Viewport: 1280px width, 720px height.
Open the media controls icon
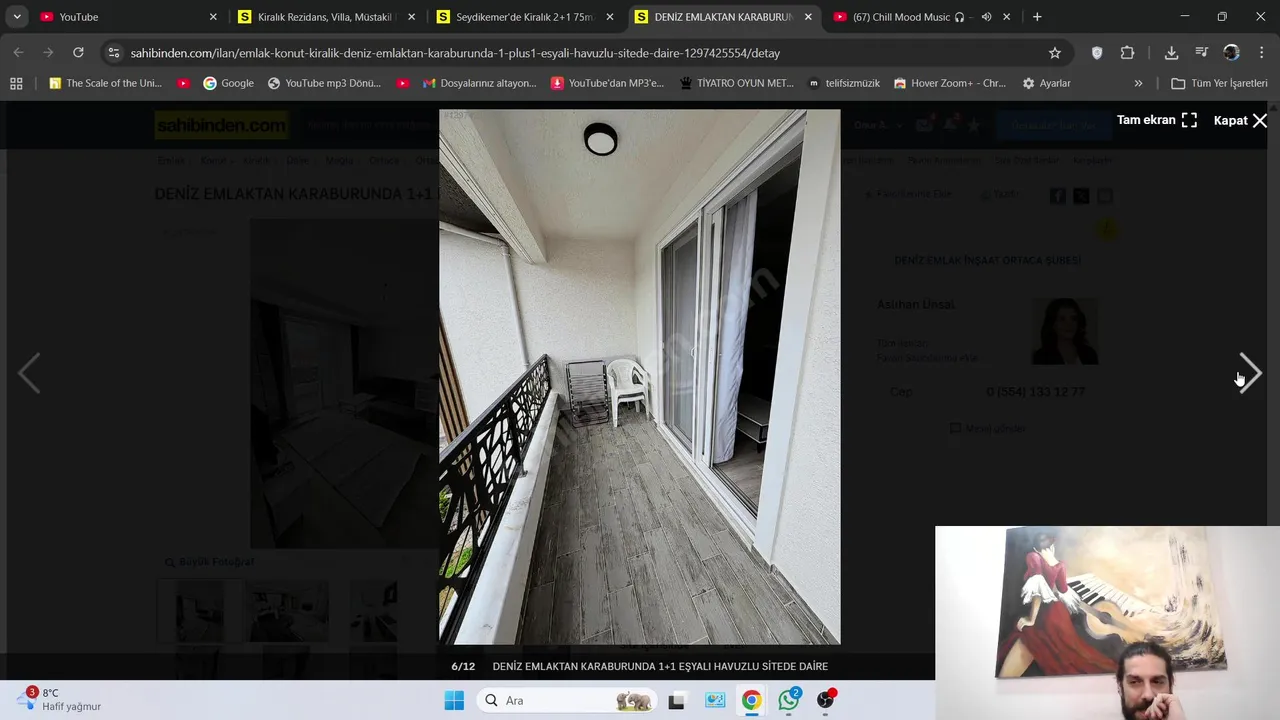(1202, 53)
